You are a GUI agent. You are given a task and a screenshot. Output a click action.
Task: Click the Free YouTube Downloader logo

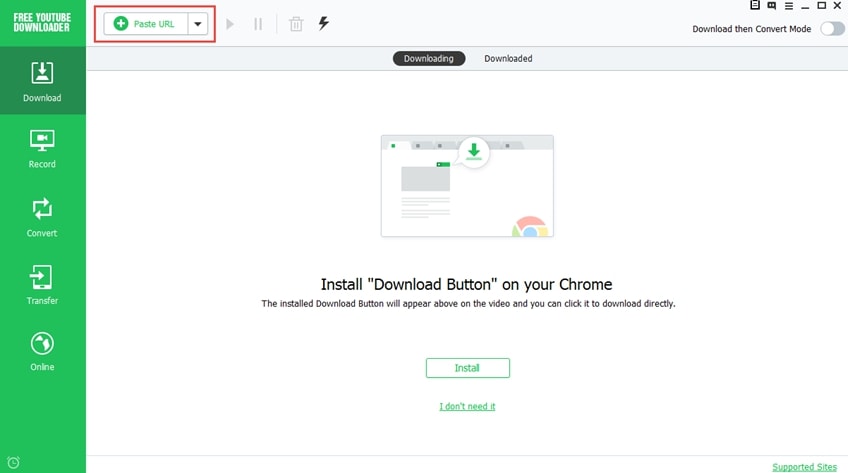(42, 22)
